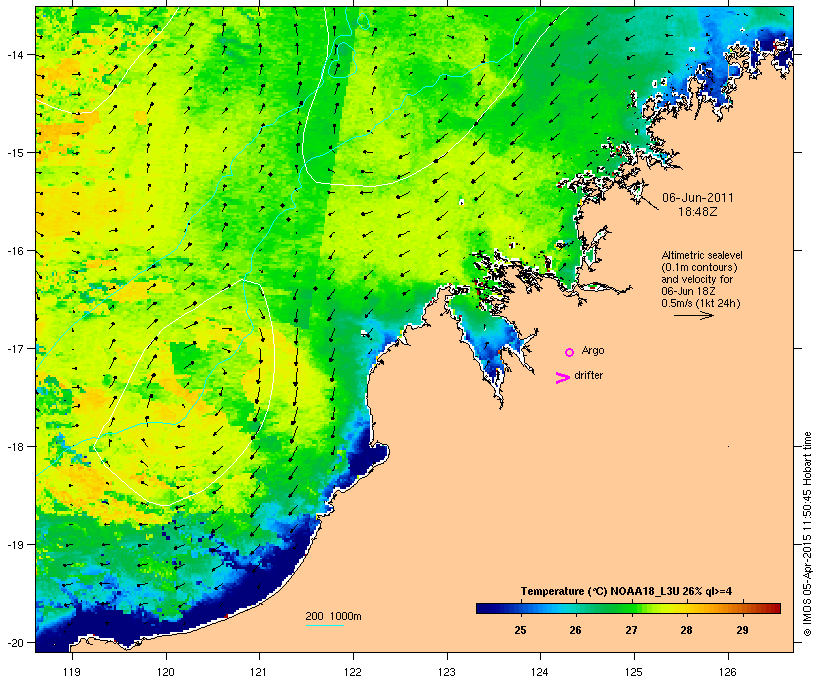Click the -18 latitude axis label

[14, 447]
